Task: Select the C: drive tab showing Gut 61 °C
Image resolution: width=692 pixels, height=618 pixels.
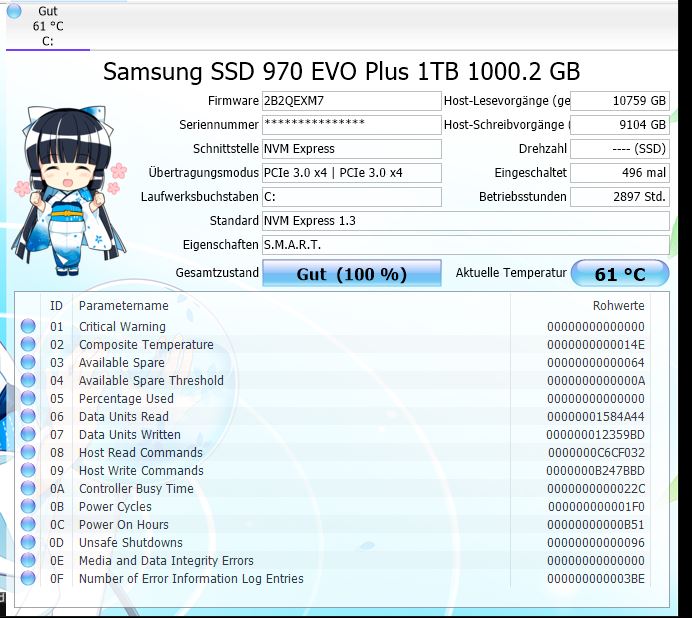Action: [48, 26]
